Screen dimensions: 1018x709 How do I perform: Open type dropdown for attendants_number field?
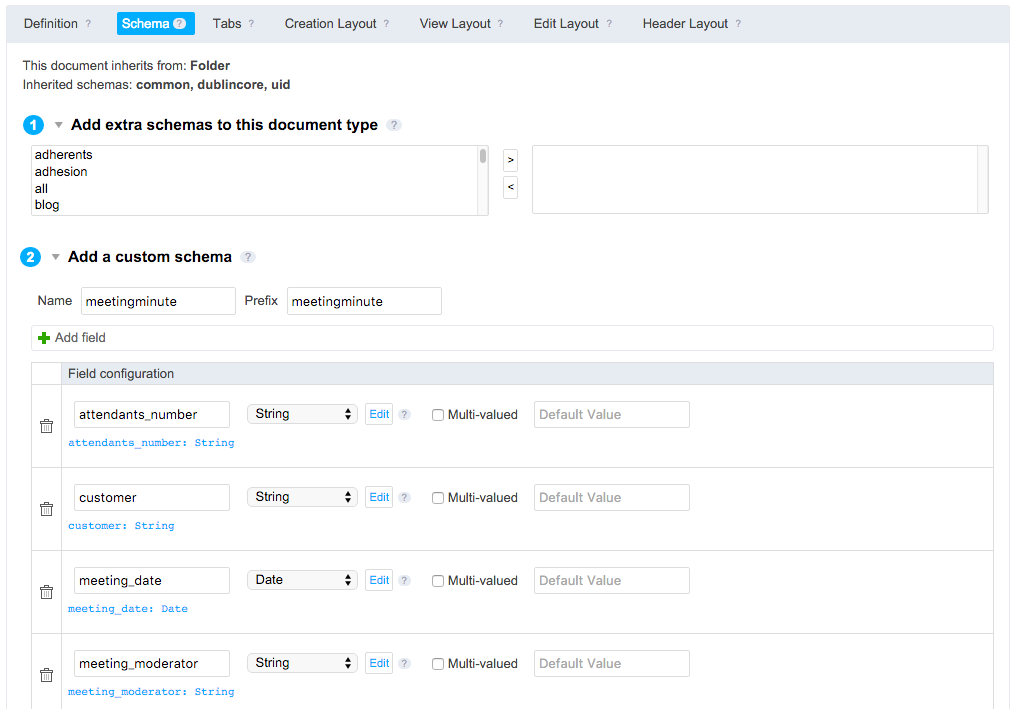coord(302,414)
